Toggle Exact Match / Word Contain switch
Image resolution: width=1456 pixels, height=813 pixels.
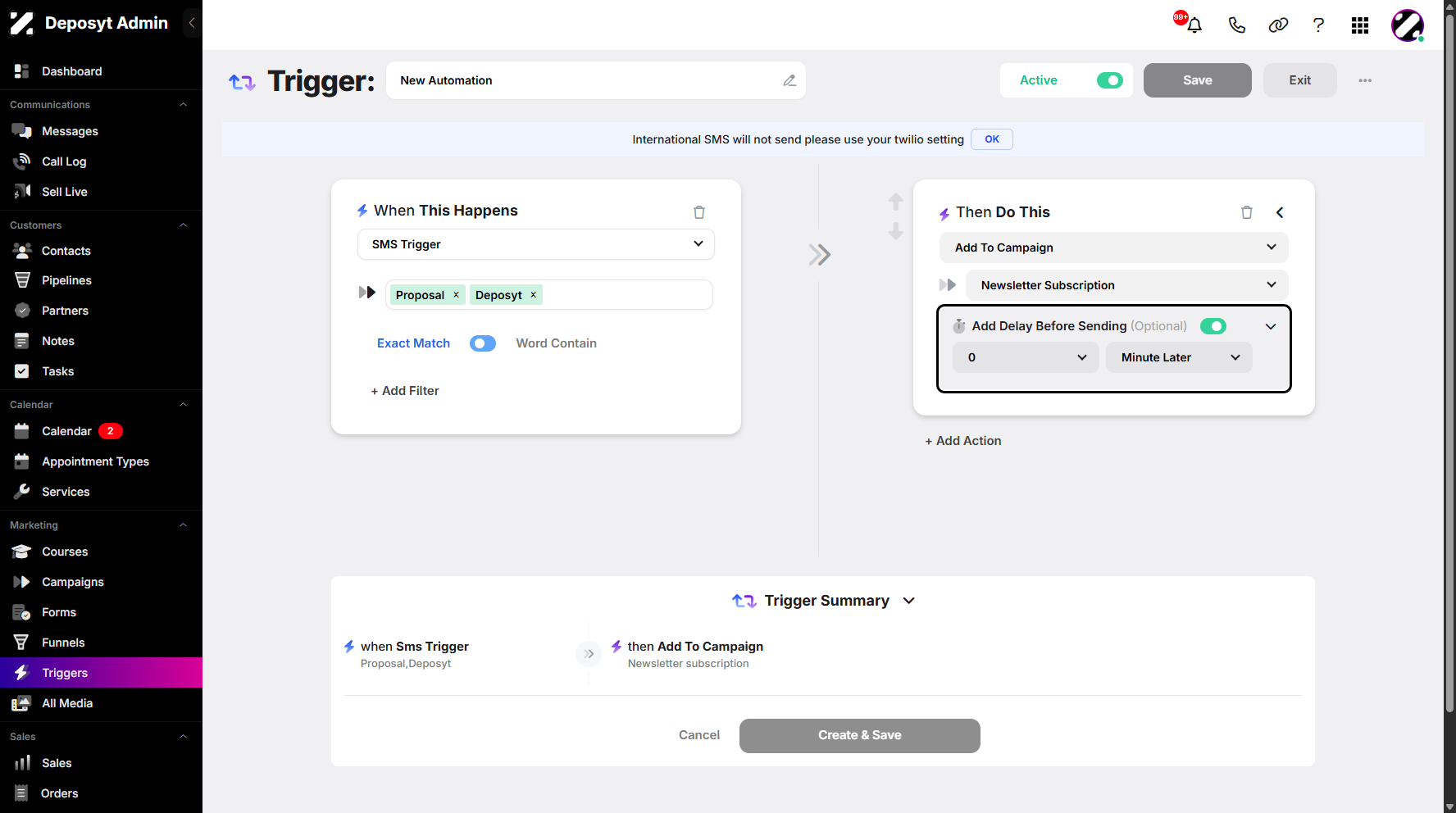(483, 343)
